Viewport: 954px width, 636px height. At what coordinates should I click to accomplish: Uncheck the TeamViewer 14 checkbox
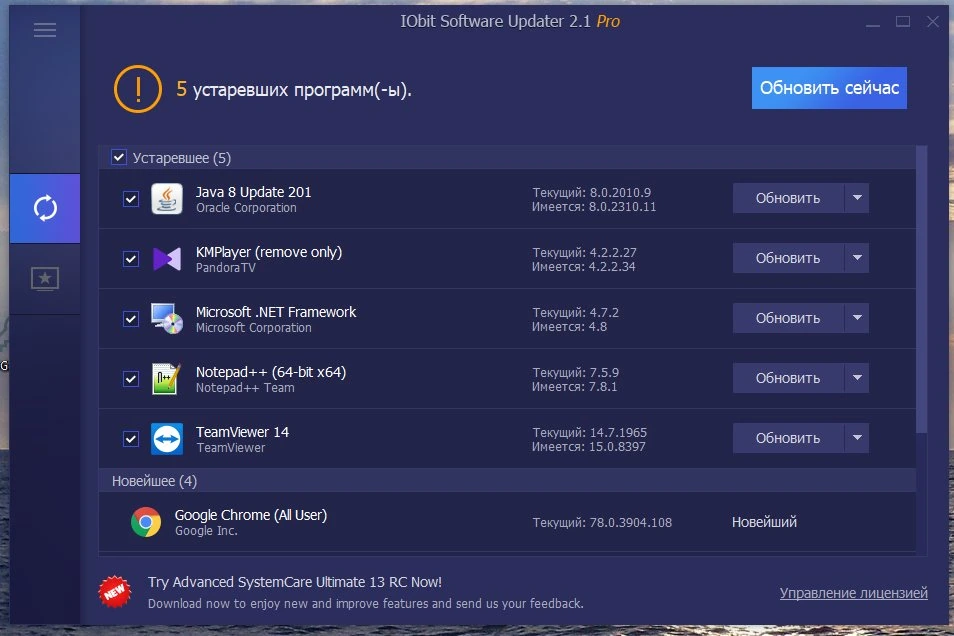131,439
